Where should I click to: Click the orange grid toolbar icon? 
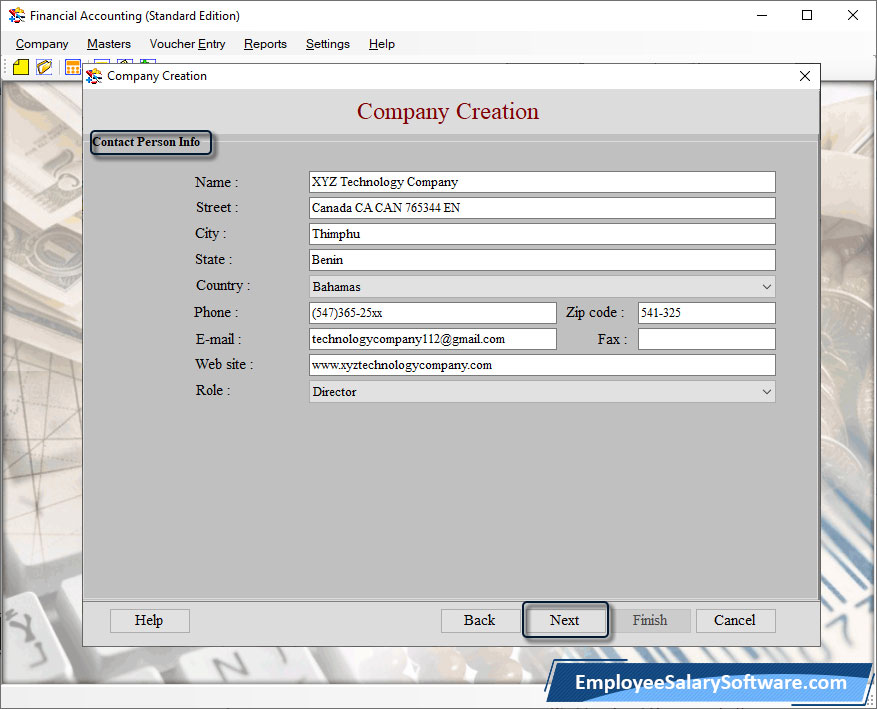[x=72, y=67]
